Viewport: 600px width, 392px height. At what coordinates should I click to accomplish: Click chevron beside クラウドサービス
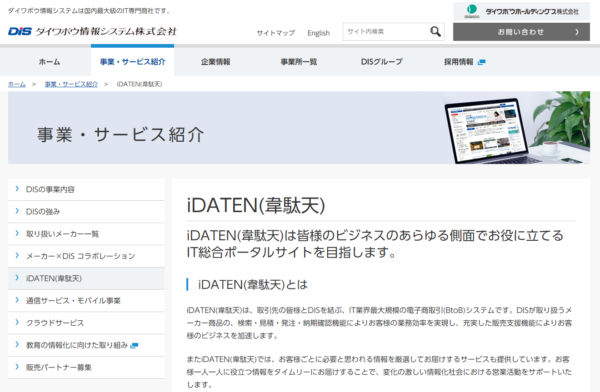(17, 322)
